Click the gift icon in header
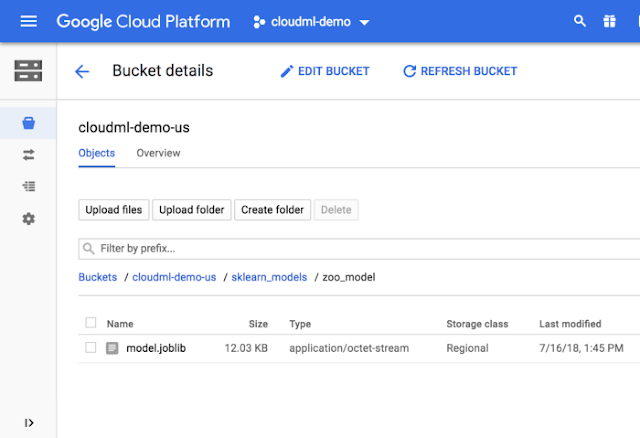 point(610,21)
